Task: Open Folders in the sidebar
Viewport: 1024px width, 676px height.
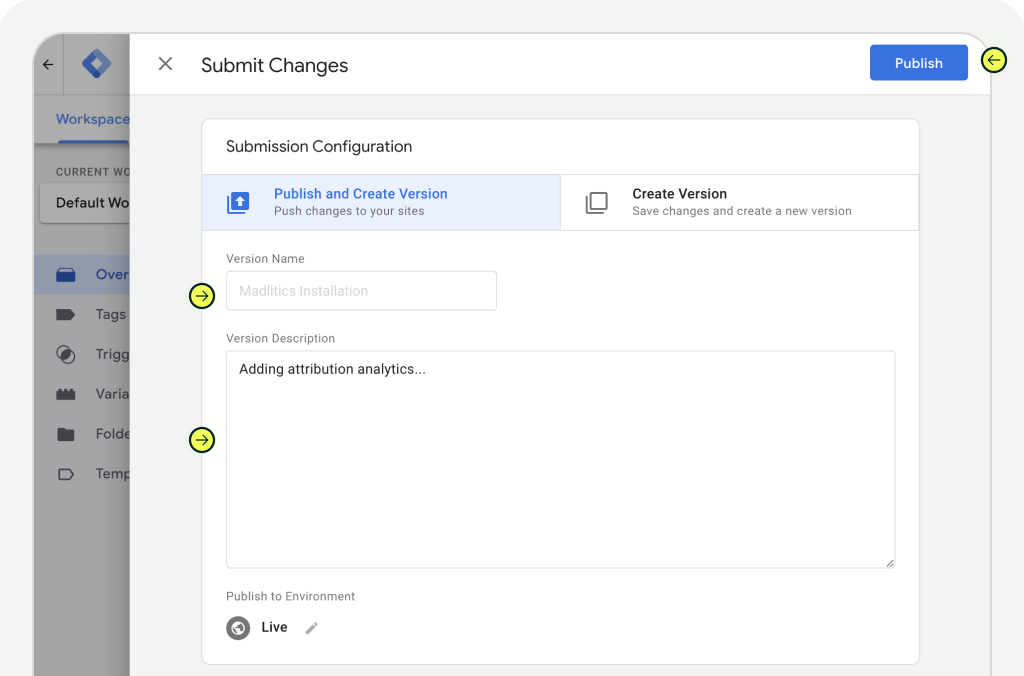Action: (82, 434)
